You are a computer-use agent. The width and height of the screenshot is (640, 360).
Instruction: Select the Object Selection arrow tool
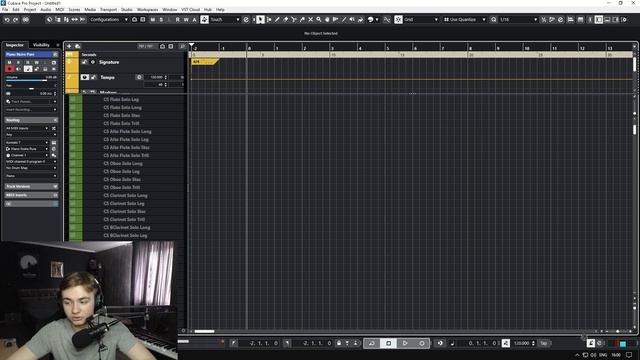(260, 20)
